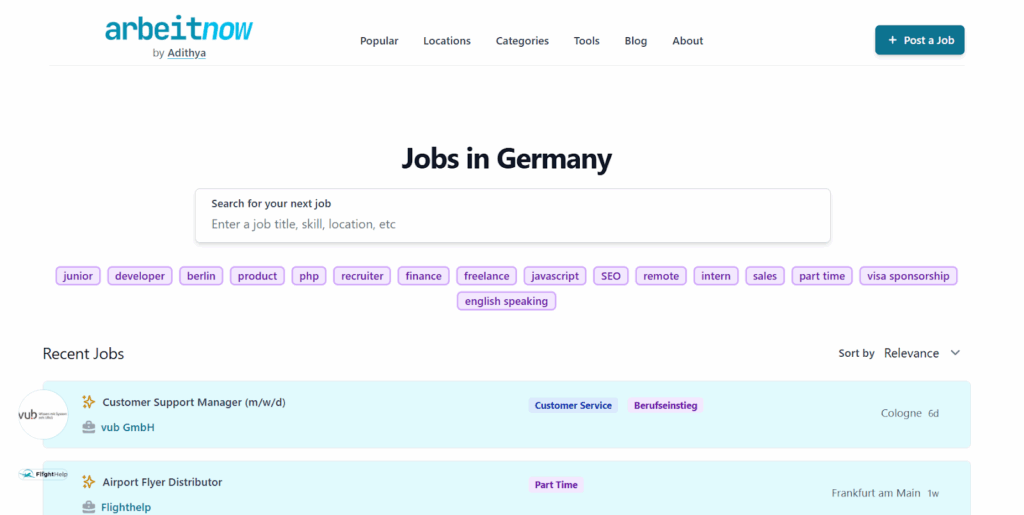Click sparkle icon beside Customer Support Manager
This screenshot has width=1024, height=515.
[x=89, y=402]
